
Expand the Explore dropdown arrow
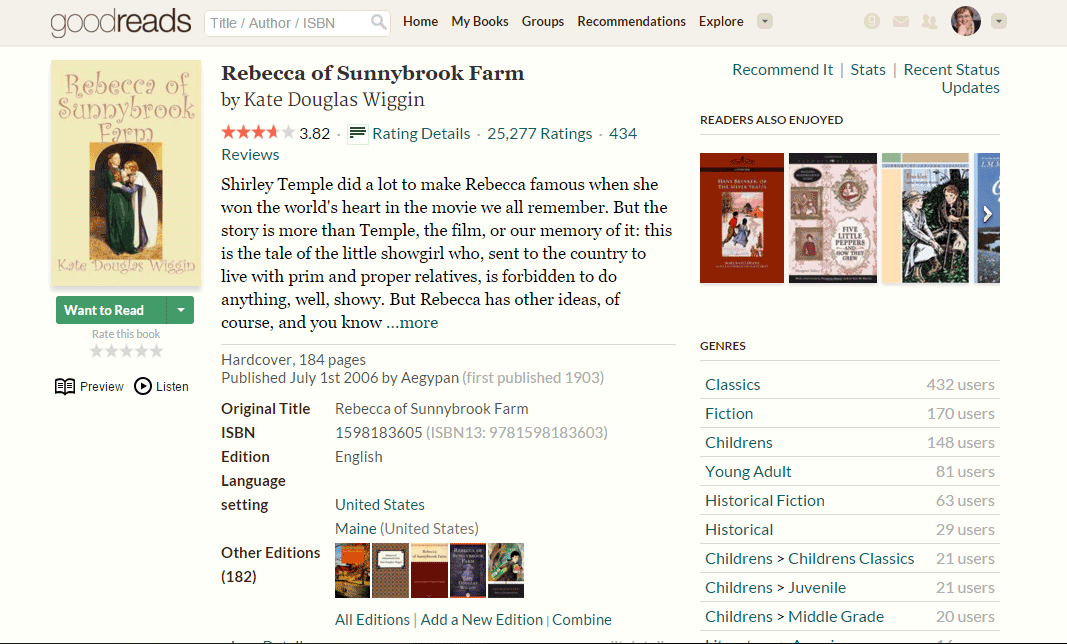(x=764, y=21)
